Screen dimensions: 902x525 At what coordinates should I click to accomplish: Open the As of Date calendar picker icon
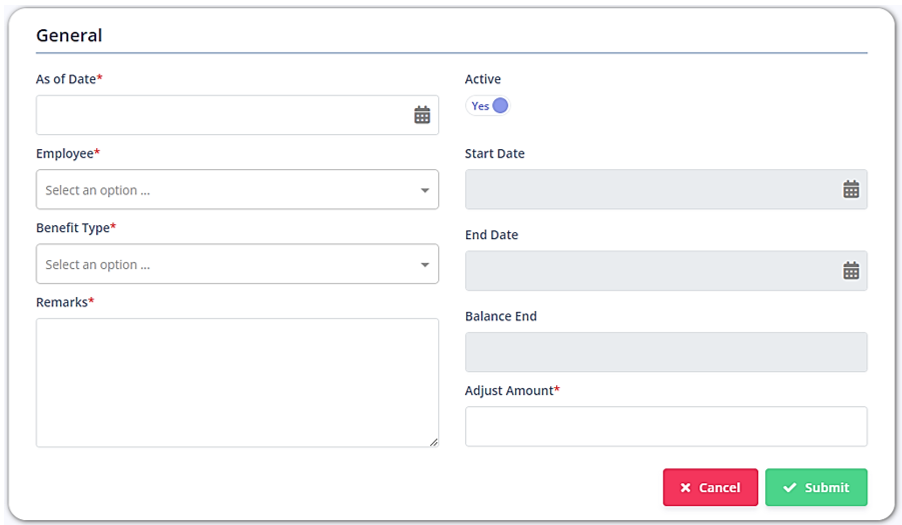click(x=422, y=115)
